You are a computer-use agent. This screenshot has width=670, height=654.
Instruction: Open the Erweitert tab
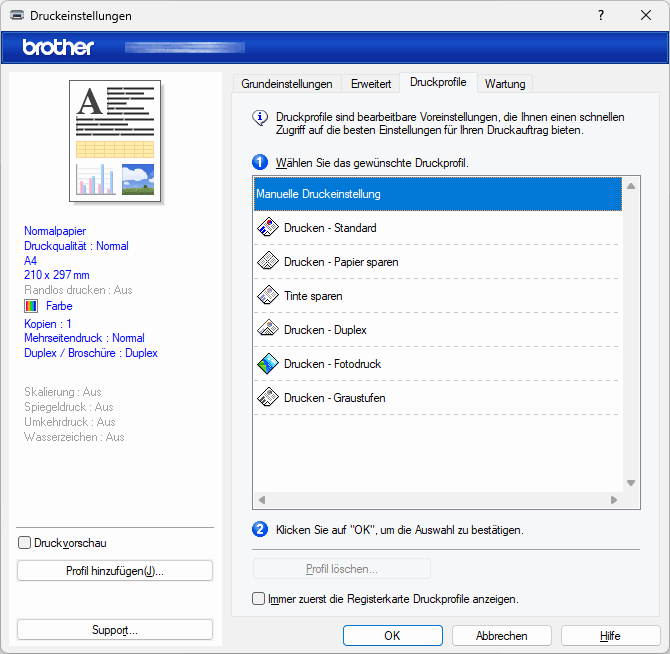tap(371, 84)
